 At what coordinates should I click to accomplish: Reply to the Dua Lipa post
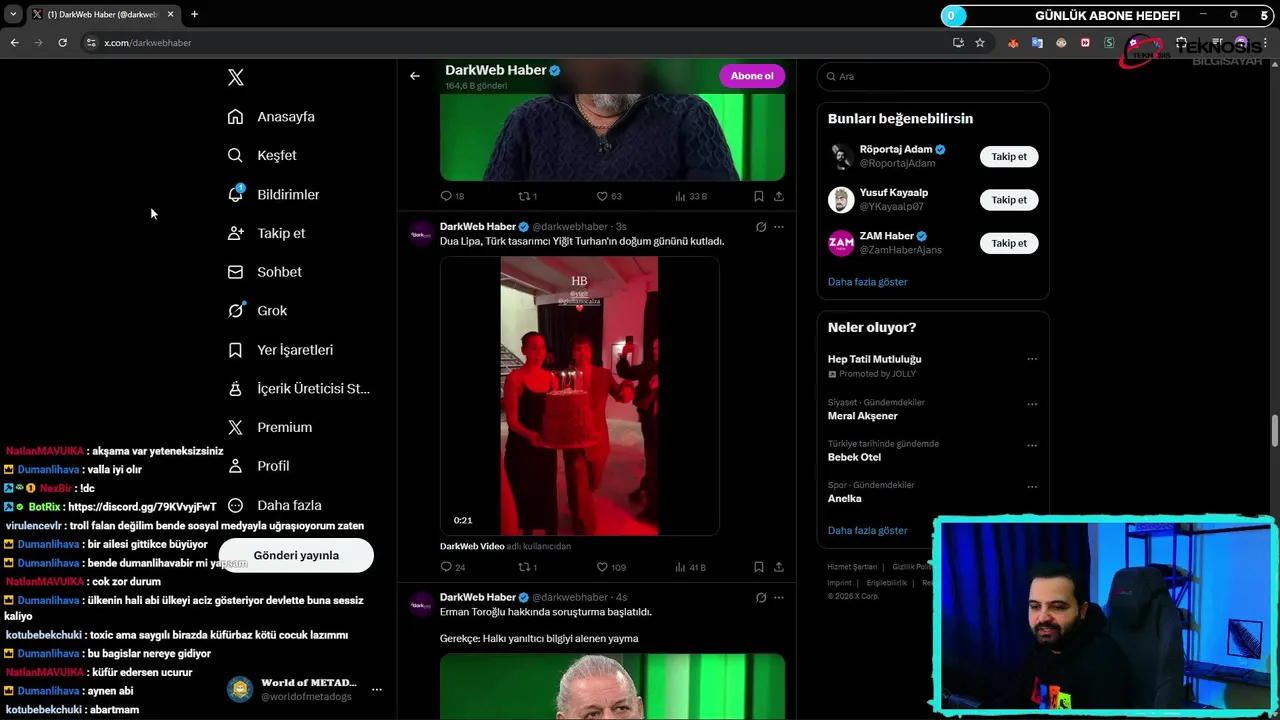click(452, 567)
